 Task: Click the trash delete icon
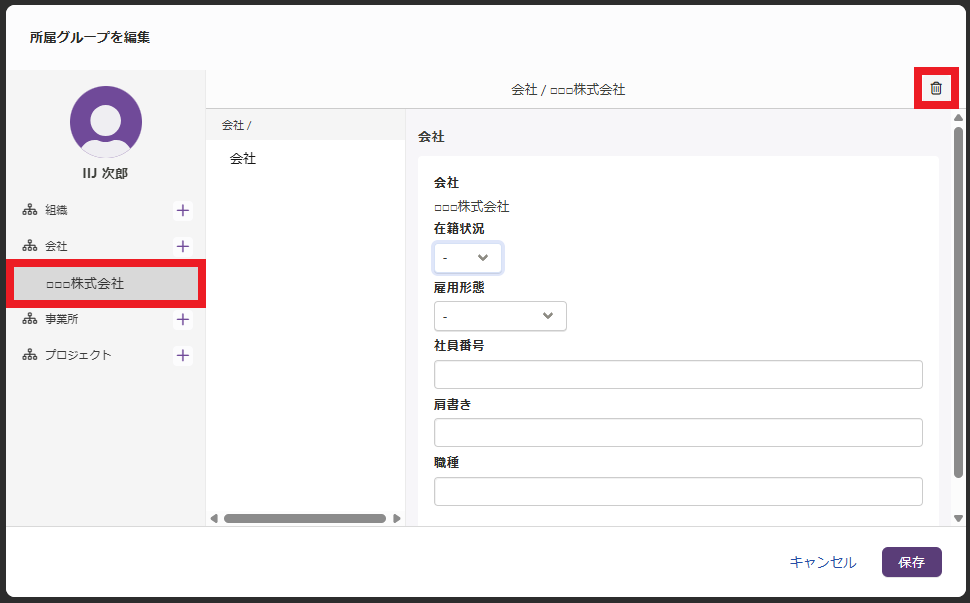936,88
